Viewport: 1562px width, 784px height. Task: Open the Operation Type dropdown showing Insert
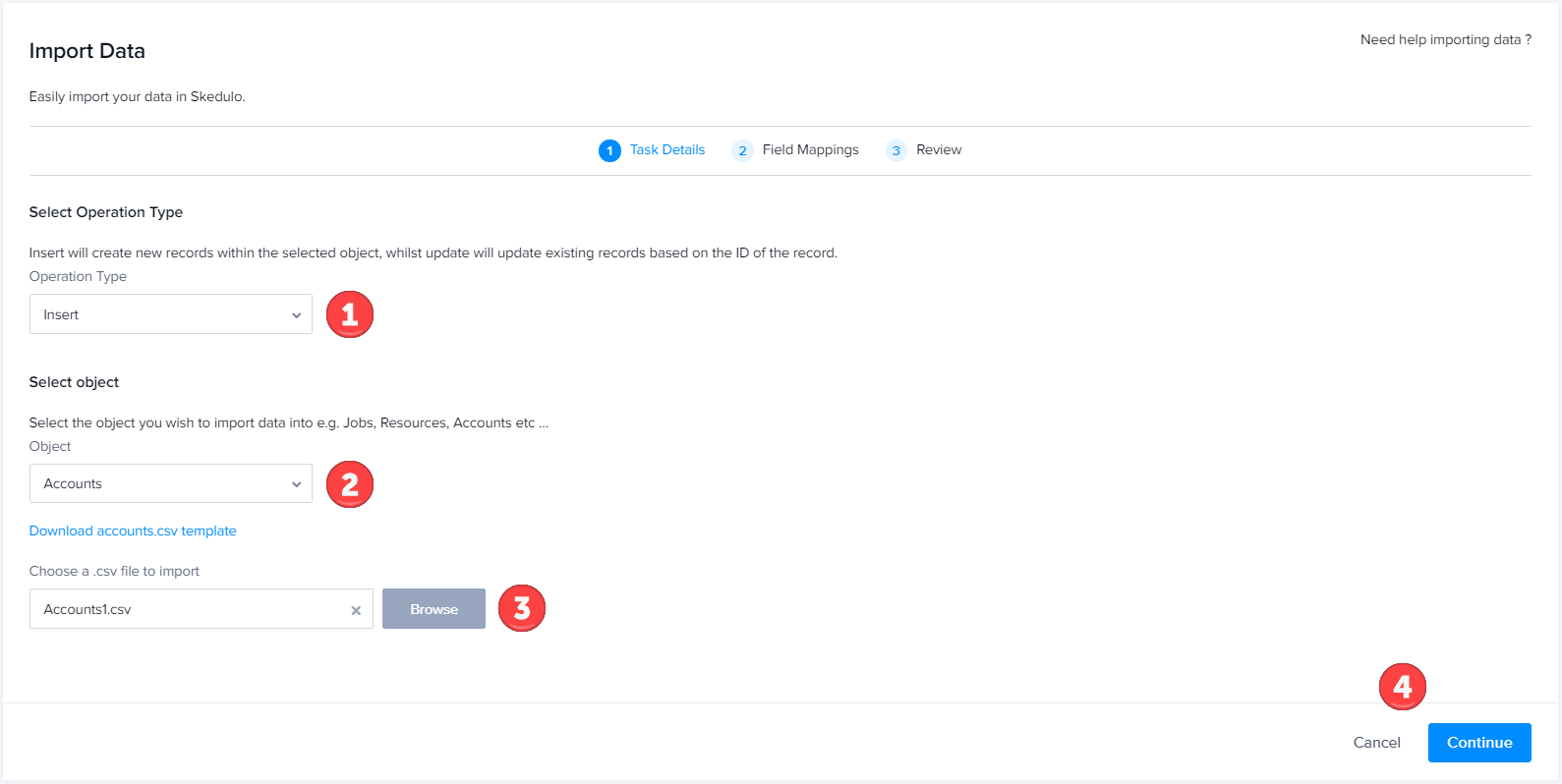pos(171,314)
